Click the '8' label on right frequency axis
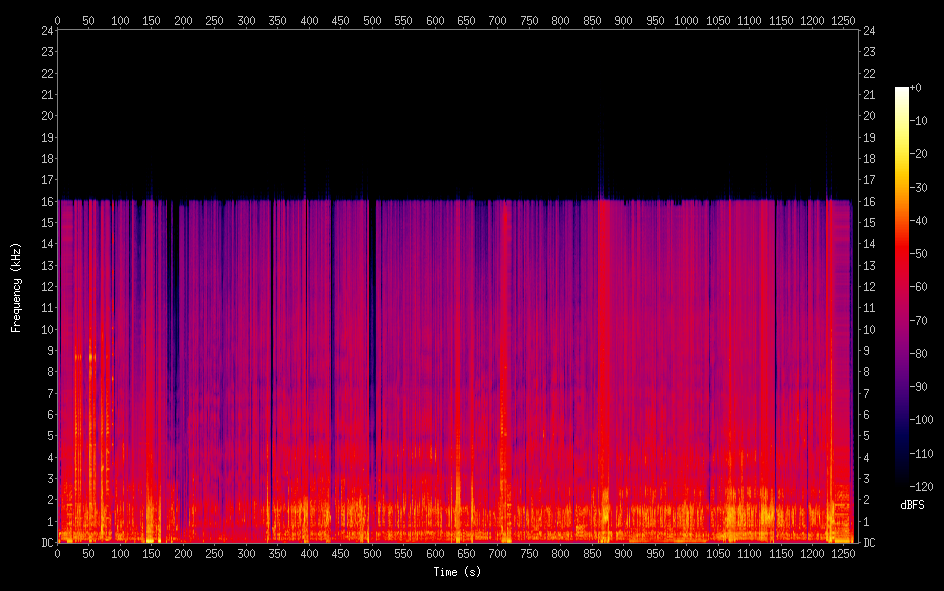The image size is (944, 591). [866, 372]
